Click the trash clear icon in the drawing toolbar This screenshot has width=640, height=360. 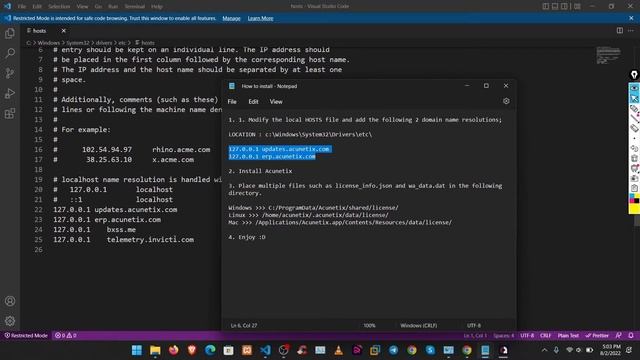tap(634, 158)
